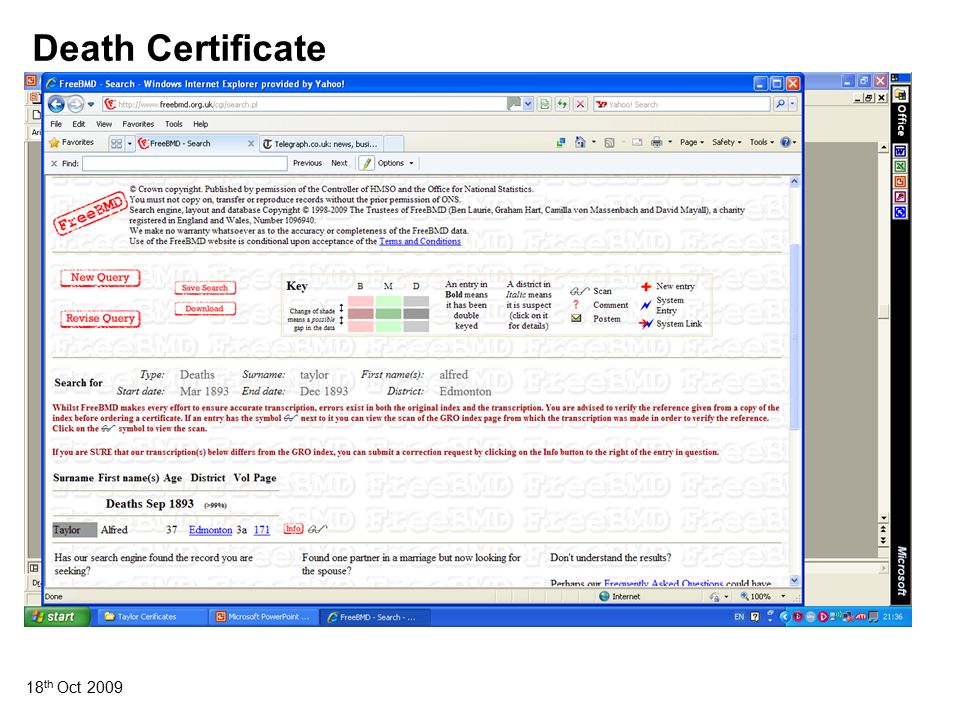Click the Word icon in Office shortcut bar
The width and height of the screenshot is (960, 720).
click(x=900, y=151)
